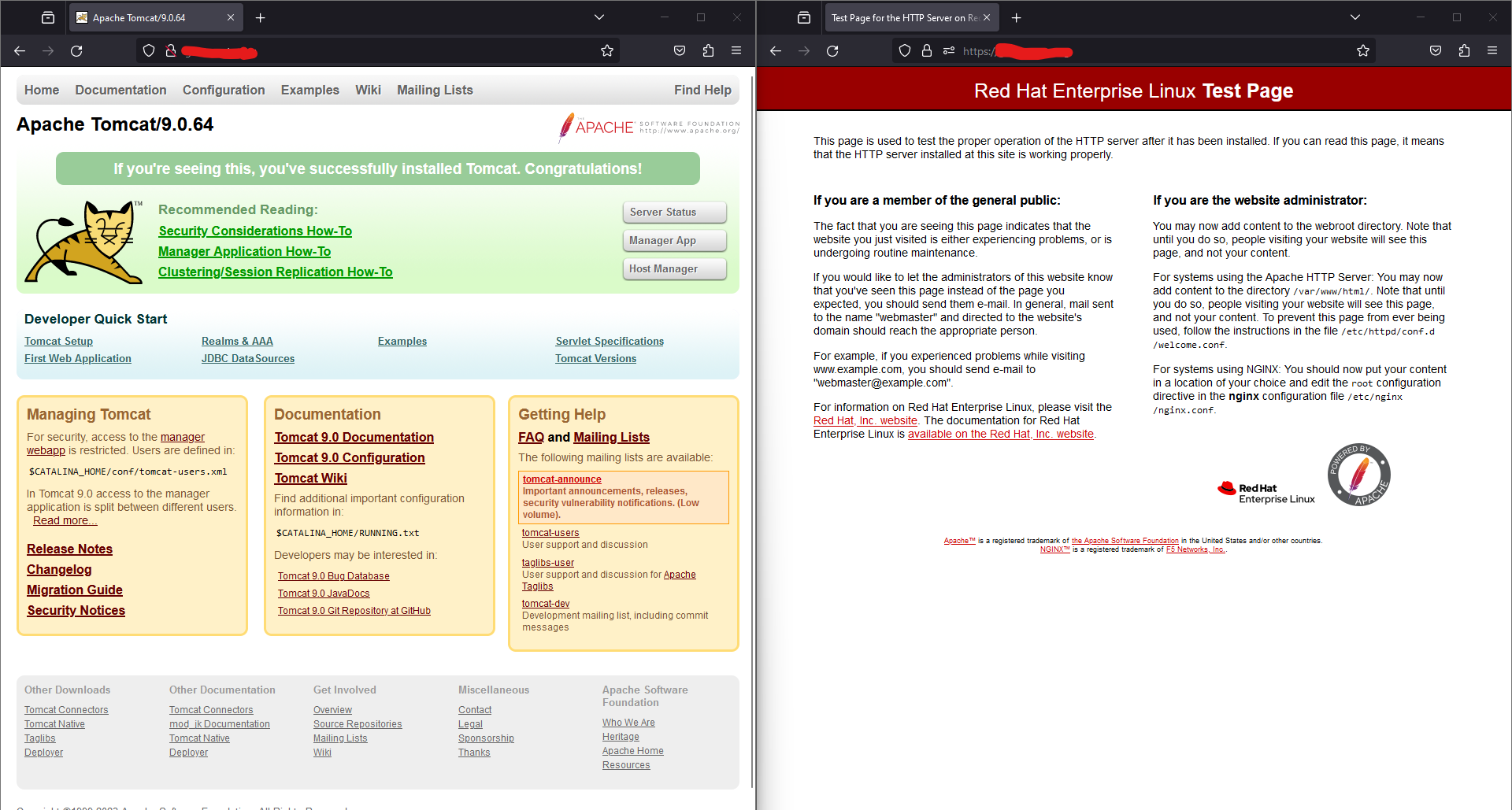Bookmark the Red Hat test page

point(1362,50)
